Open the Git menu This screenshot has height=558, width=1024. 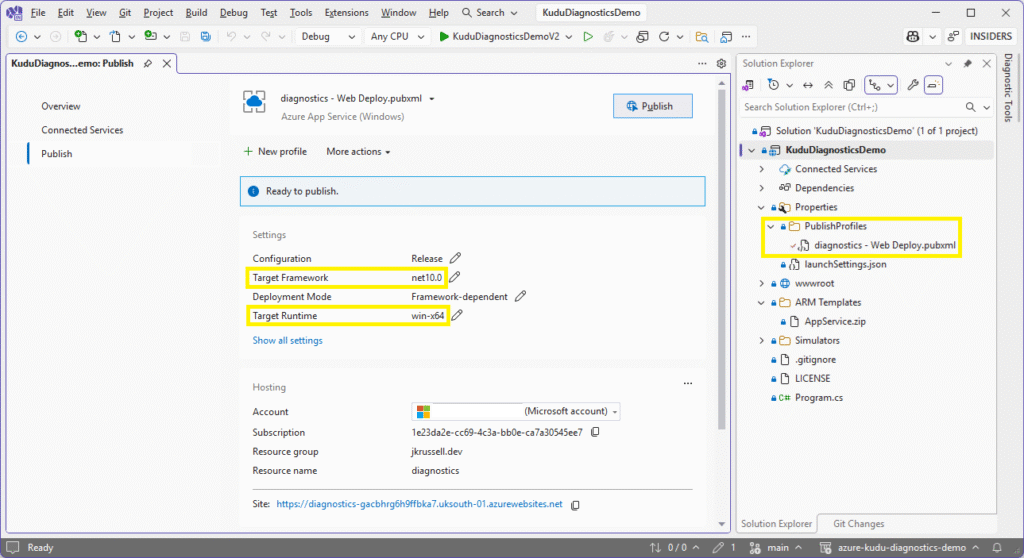coord(125,12)
